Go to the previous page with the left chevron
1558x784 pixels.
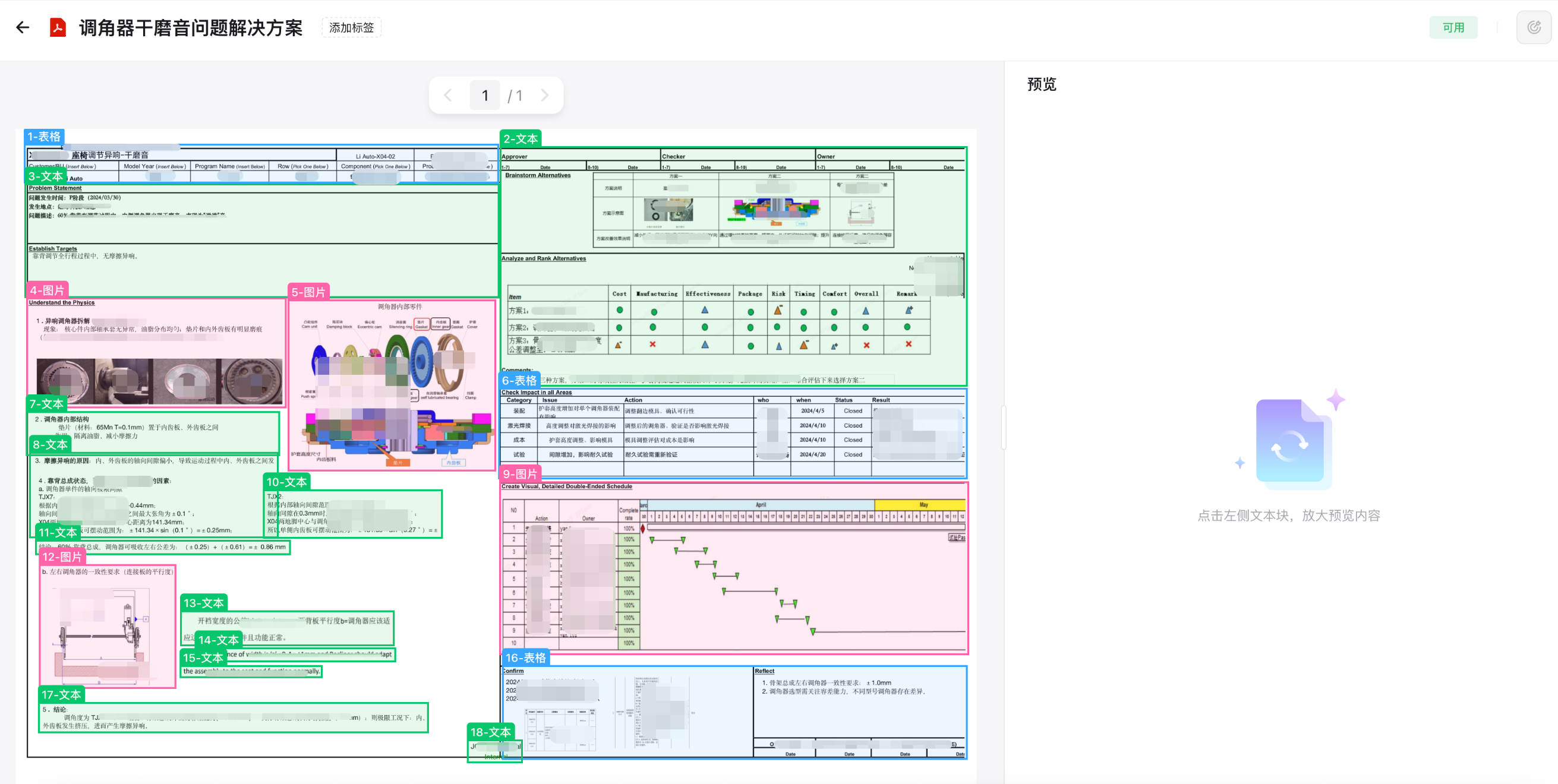(448, 95)
